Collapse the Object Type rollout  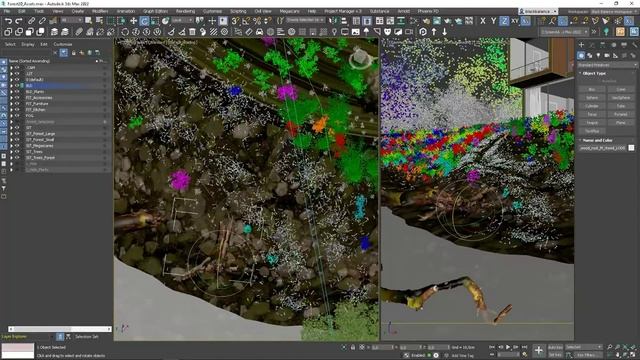[x=594, y=73]
